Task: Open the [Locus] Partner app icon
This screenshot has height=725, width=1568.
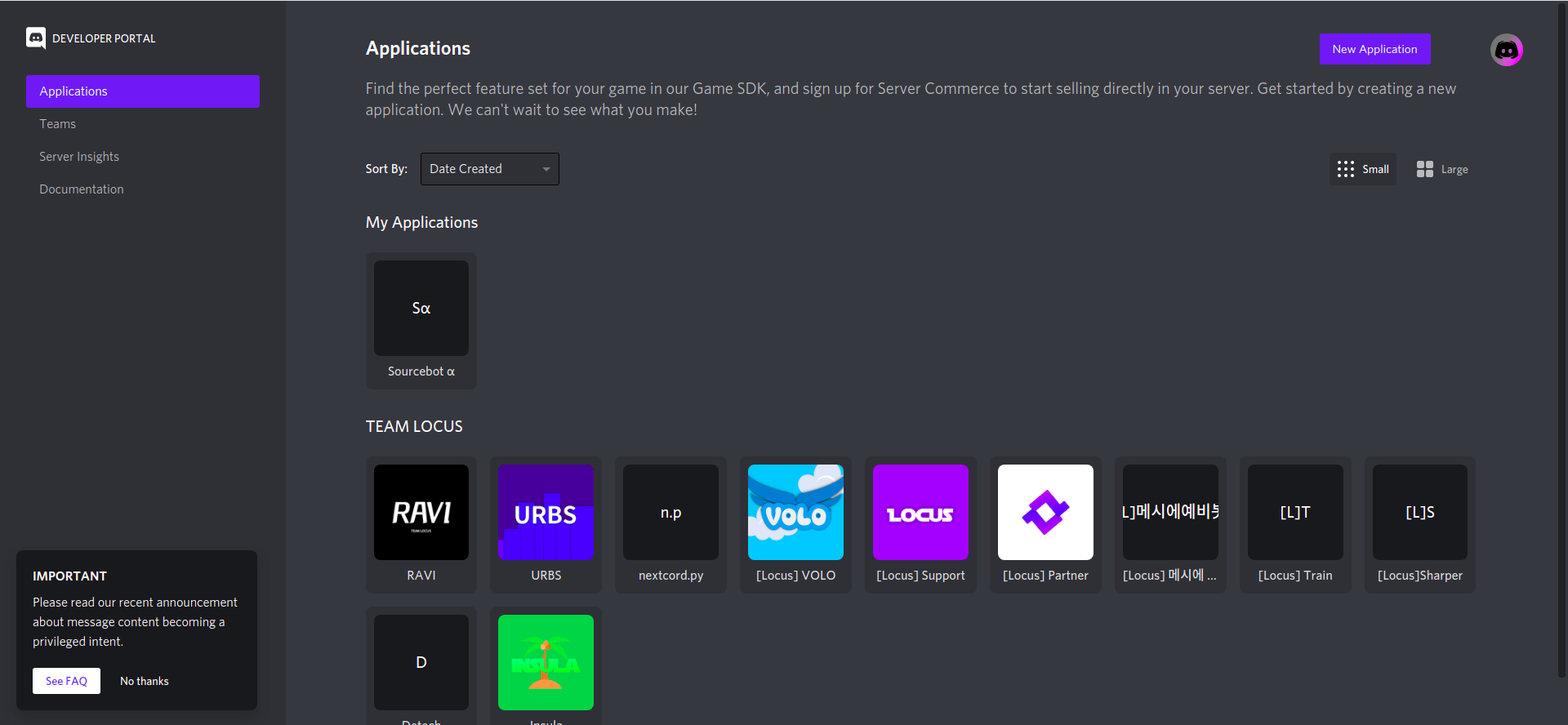Action: coord(1045,512)
